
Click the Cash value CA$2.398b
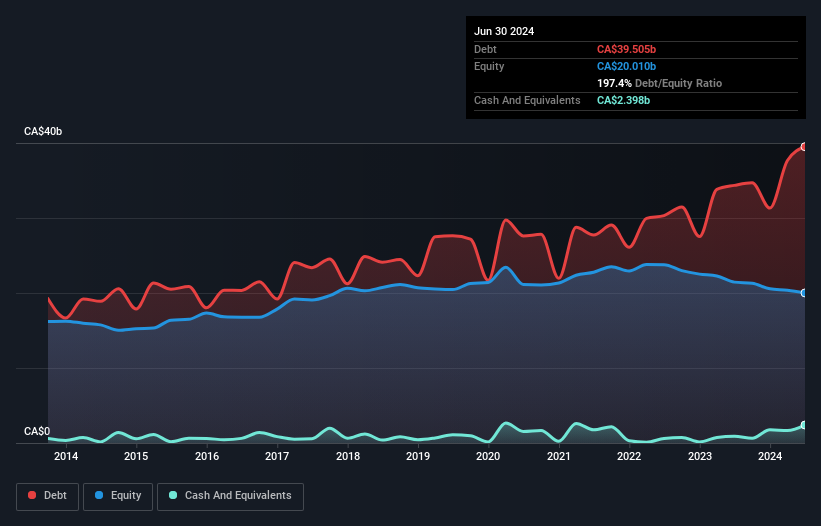pyautogui.click(x=623, y=100)
